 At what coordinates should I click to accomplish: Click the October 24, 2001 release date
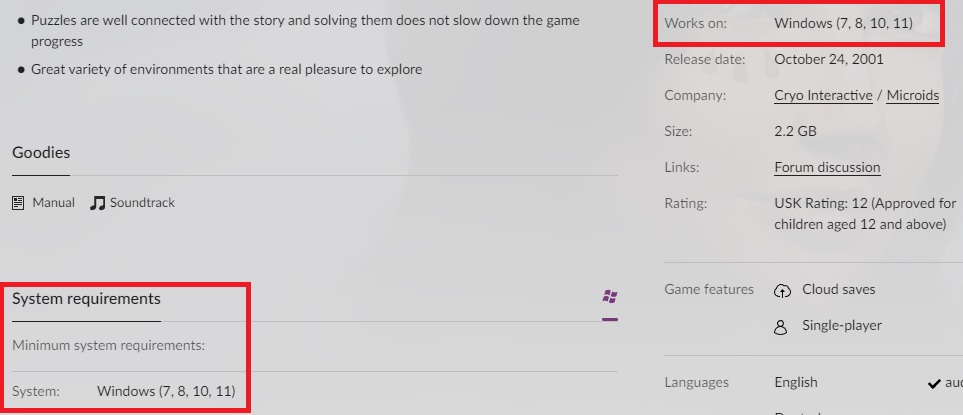[828, 60]
